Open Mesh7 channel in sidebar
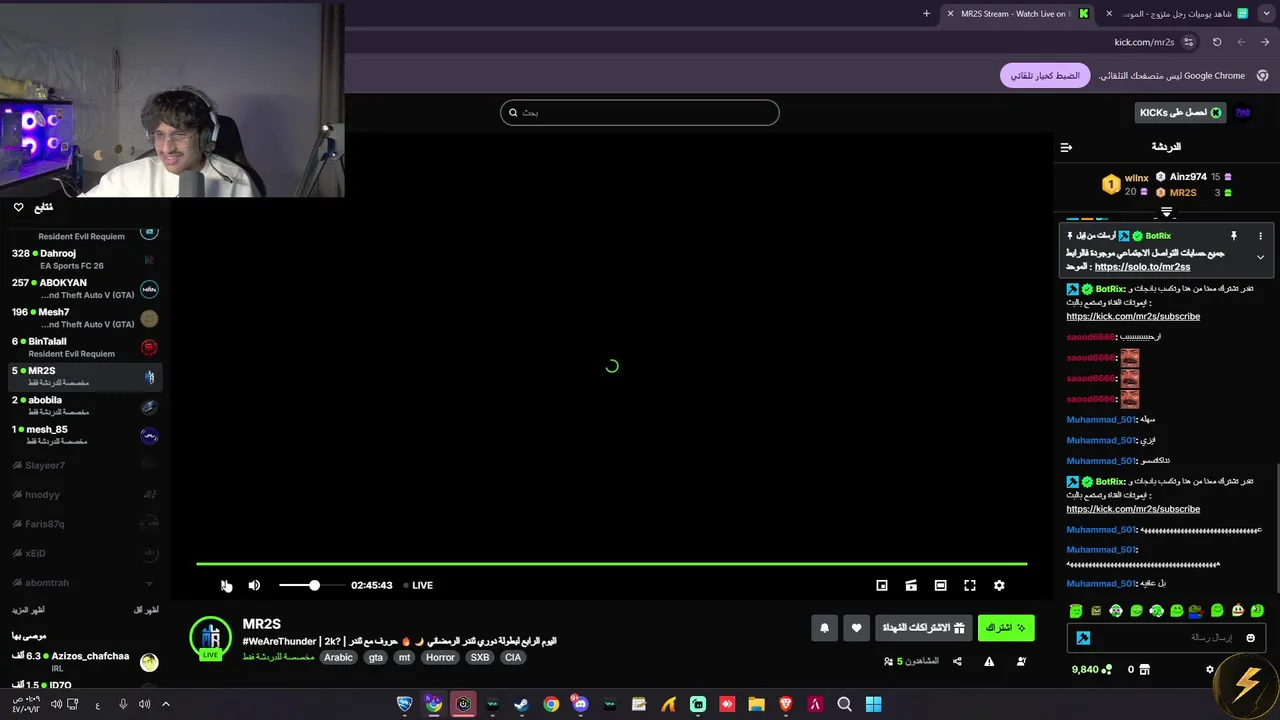Screen dimensions: 1280x720 tap(85, 318)
